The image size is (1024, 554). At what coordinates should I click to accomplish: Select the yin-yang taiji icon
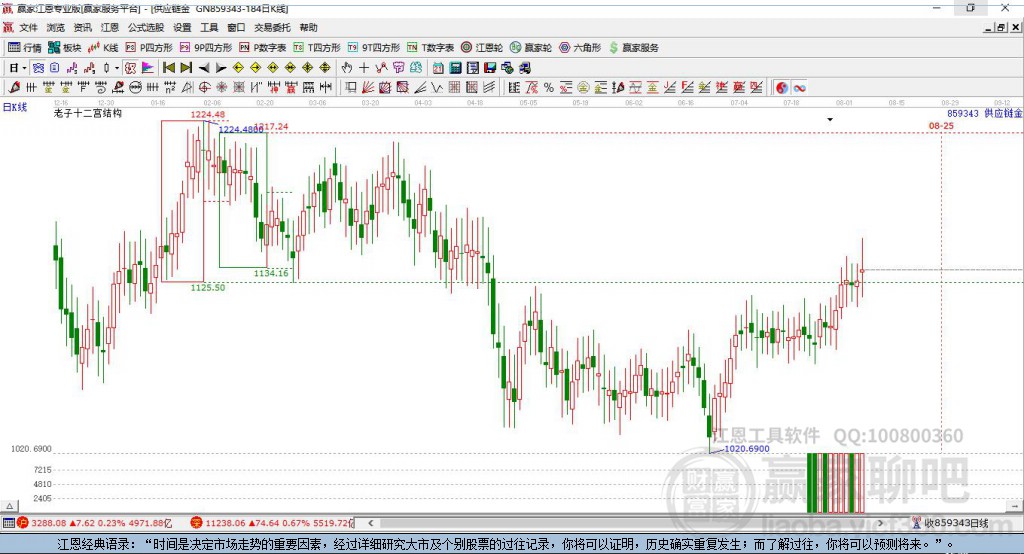point(782,88)
